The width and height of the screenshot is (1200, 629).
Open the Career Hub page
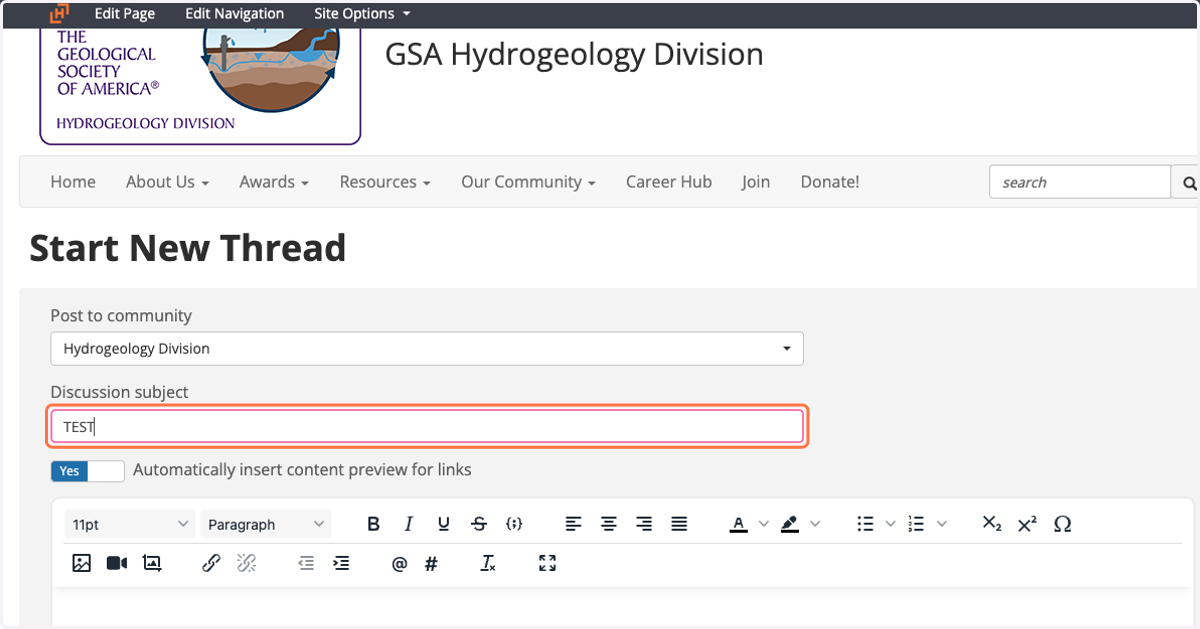[x=669, y=182]
